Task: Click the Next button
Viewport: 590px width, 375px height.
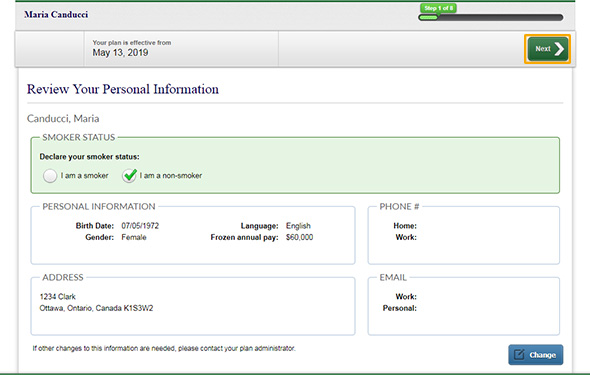Action: pos(547,49)
